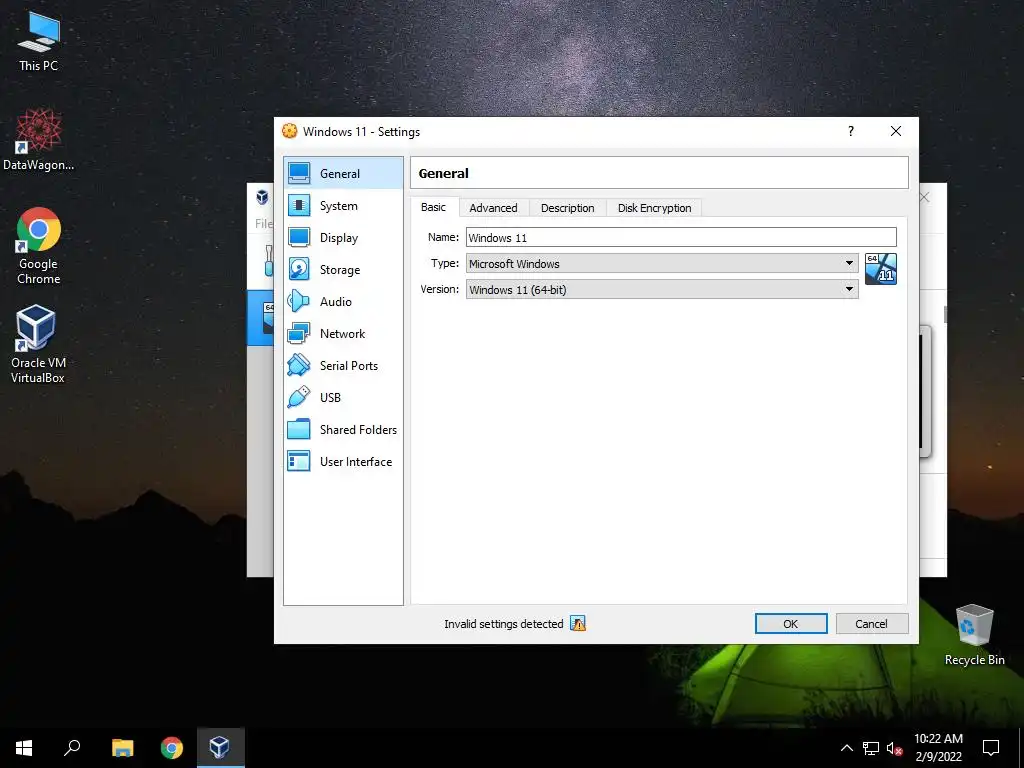Switch to the Advanced tab

(x=493, y=208)
